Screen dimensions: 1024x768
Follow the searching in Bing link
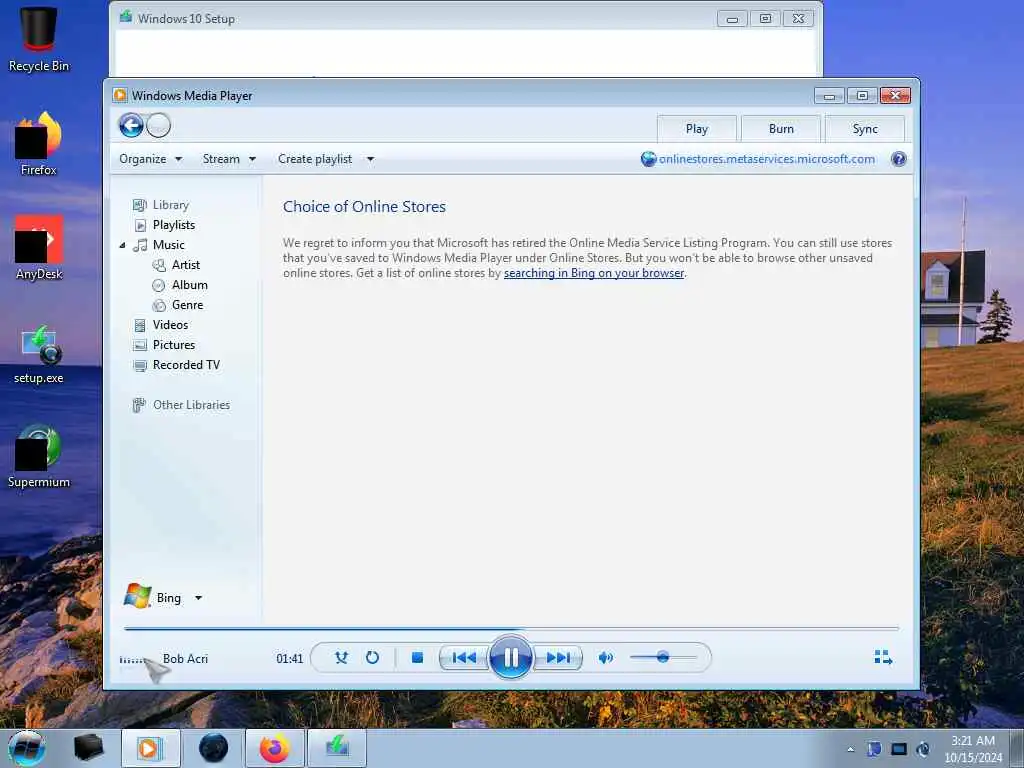click(594, 273)
